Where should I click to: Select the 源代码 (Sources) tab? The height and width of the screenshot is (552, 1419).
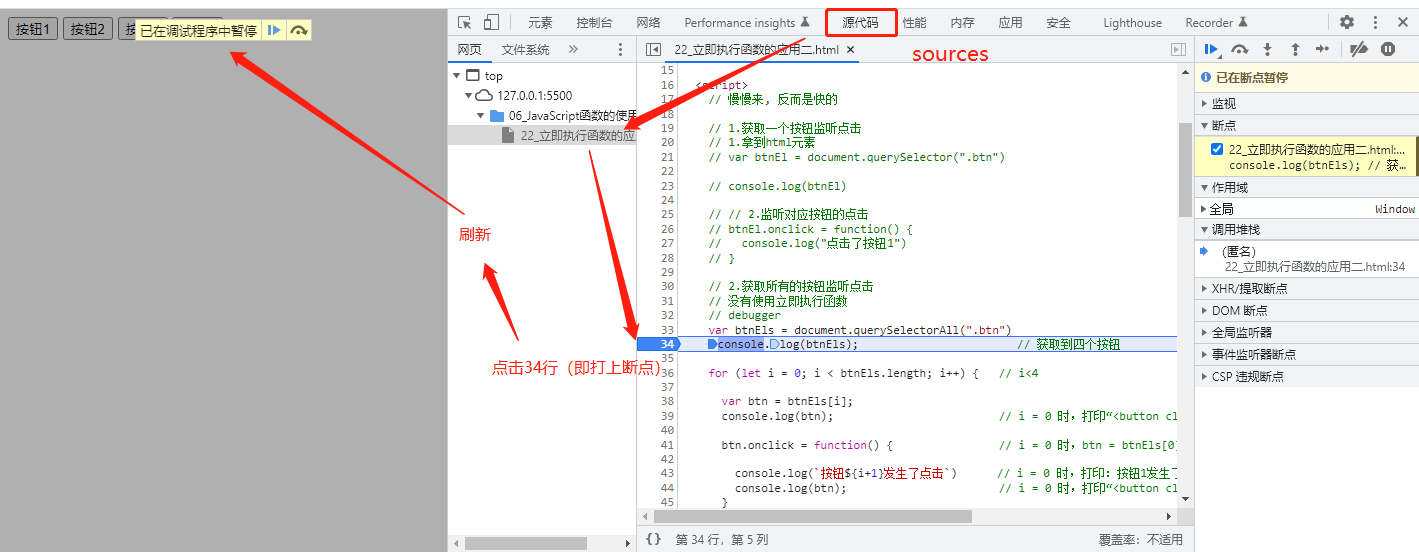860,22
